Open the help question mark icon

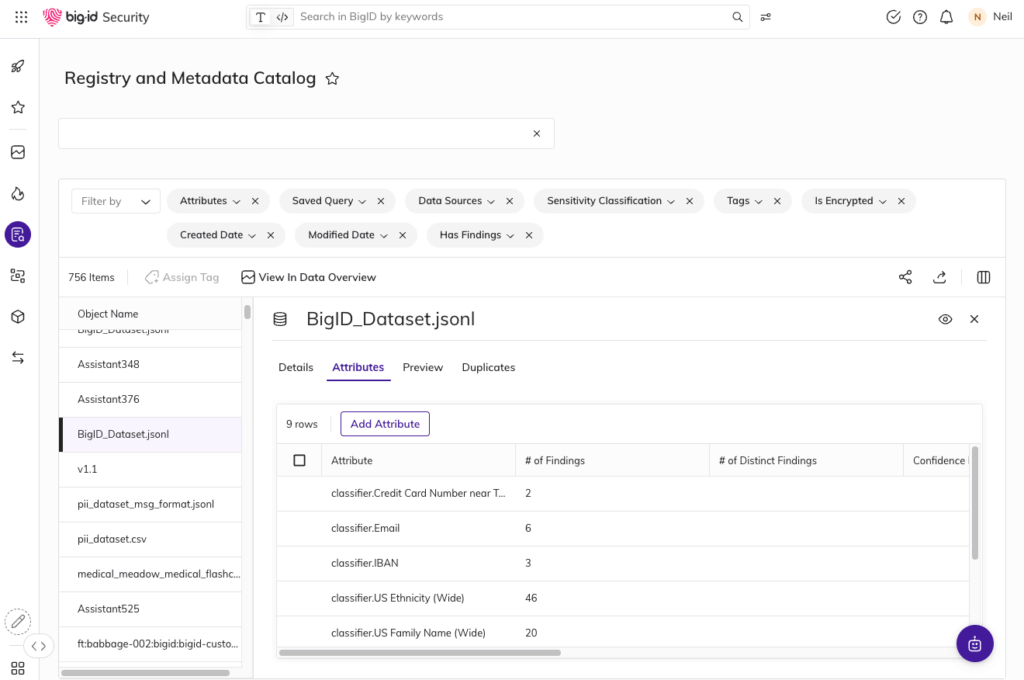click(x=920, y=17)
